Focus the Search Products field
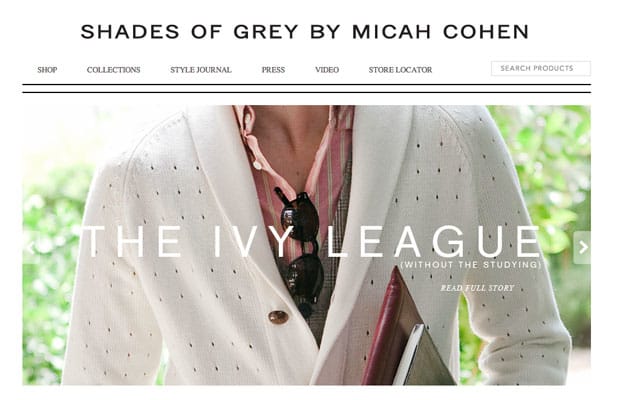The height and width of the screenshot is (400, 620). pos(541,68)
